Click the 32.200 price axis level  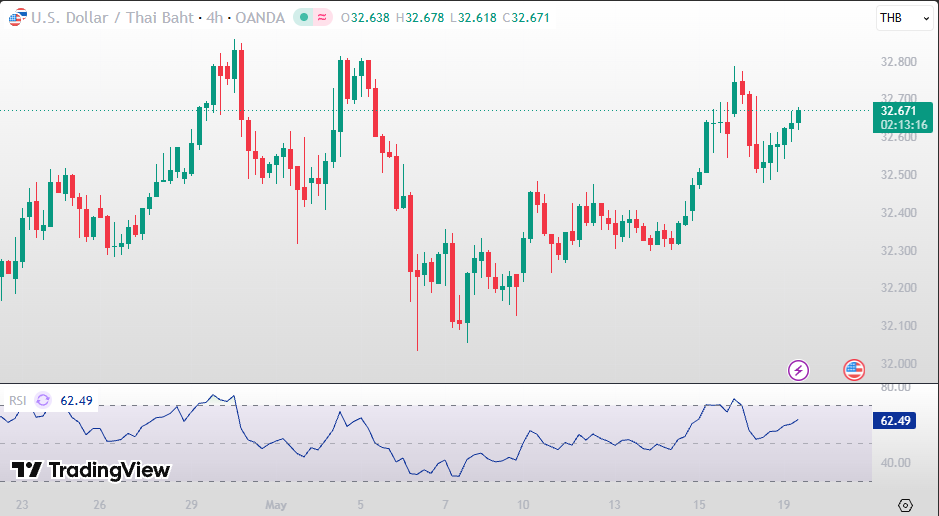[x=899, y=288]
